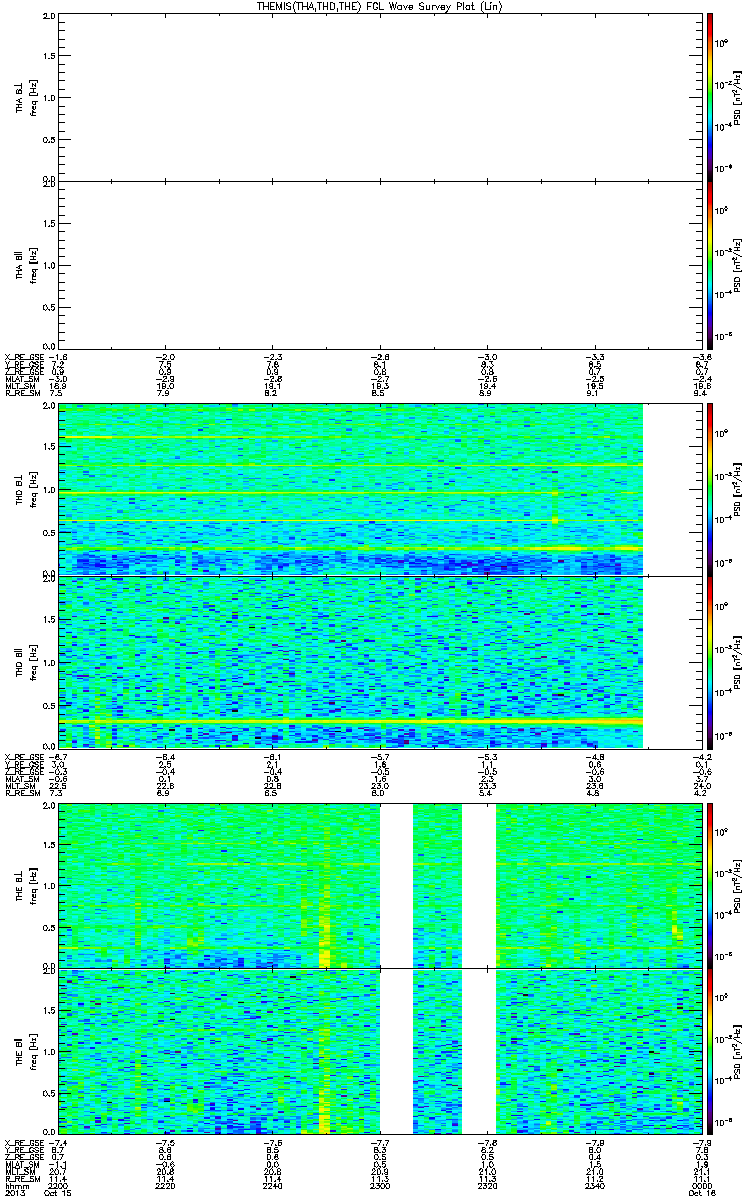Click the 2300 time tick label at bottom
The height and width of the screenshot is (1200, 750).
click(378, 1185)
